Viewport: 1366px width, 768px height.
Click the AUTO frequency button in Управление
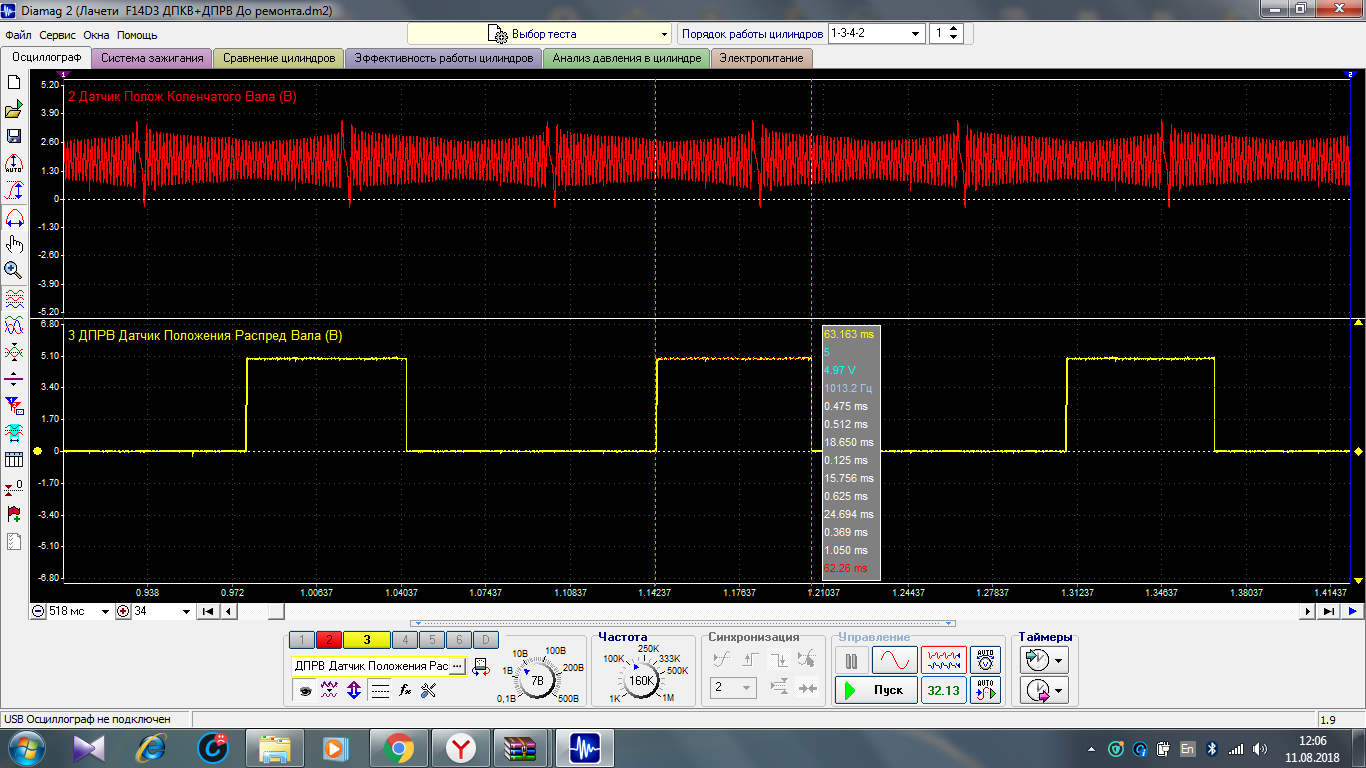pyautogui.click(x=986, y=690)
